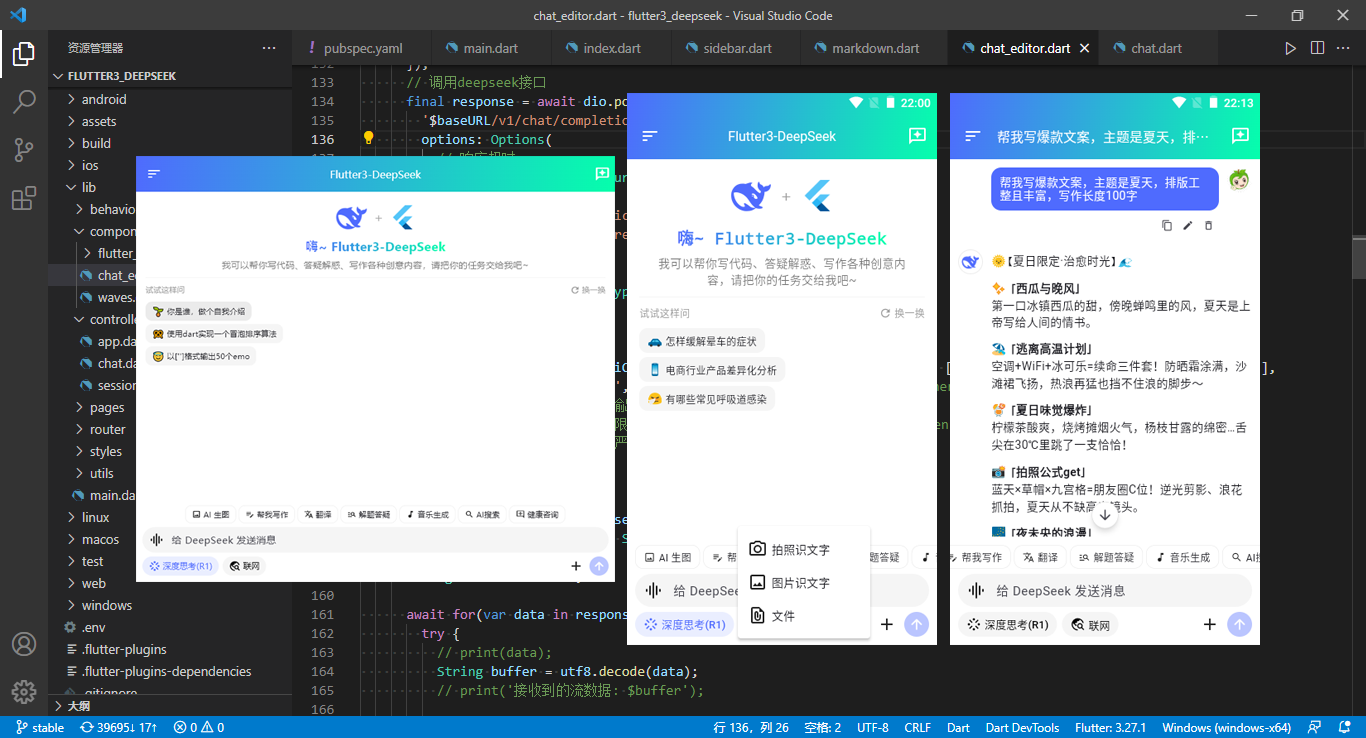Click the 解题答疑 chip in the right phone preview
This screenshot has width=1366, height=738.
1106,557
